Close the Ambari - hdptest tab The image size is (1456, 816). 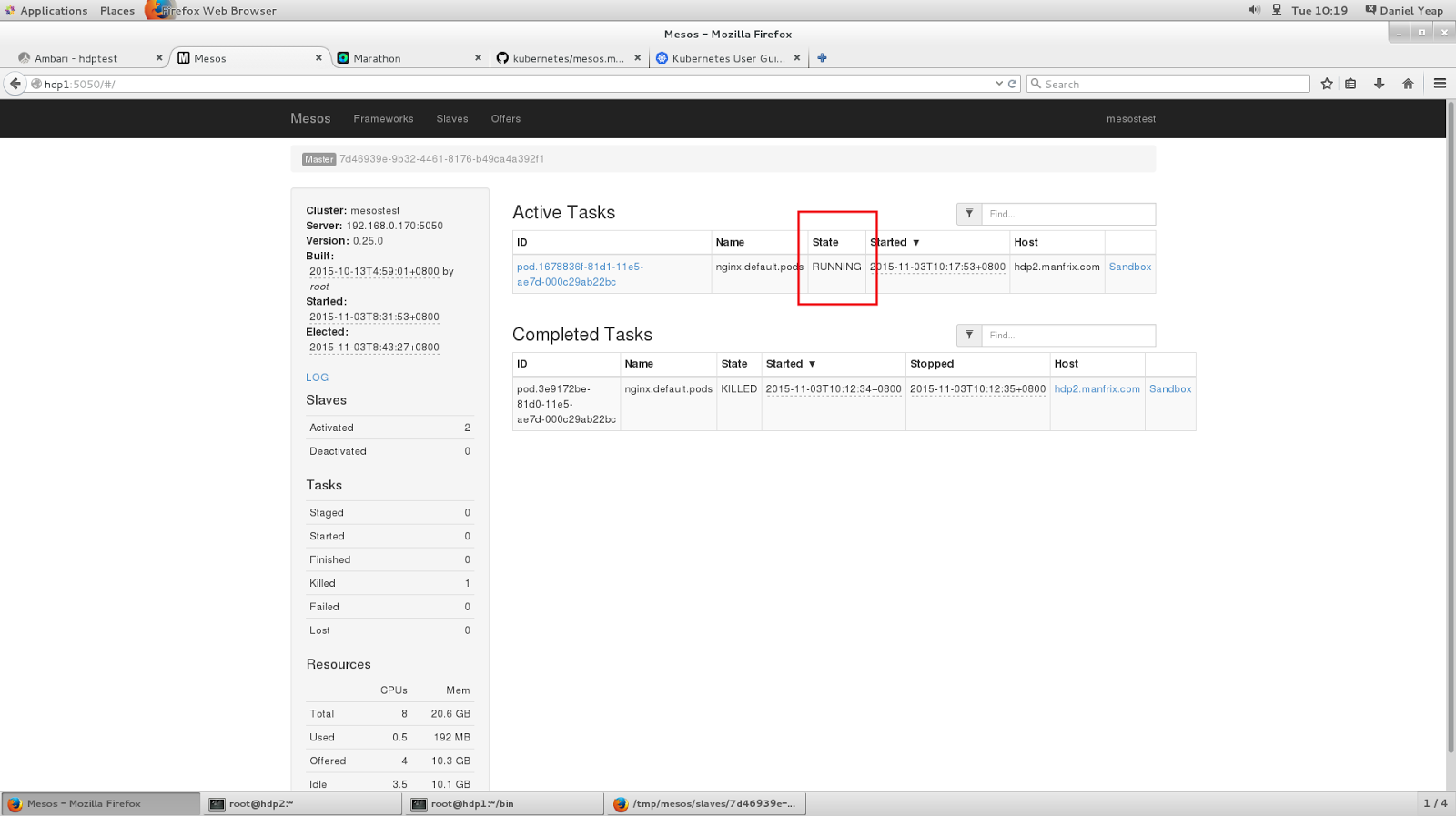point(159,58)
